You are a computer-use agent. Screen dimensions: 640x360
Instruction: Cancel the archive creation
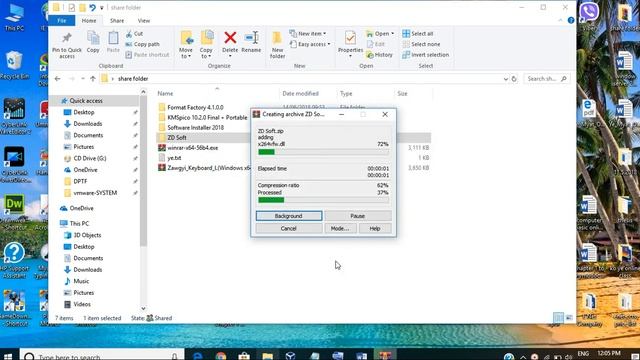[x=289, y=229]
